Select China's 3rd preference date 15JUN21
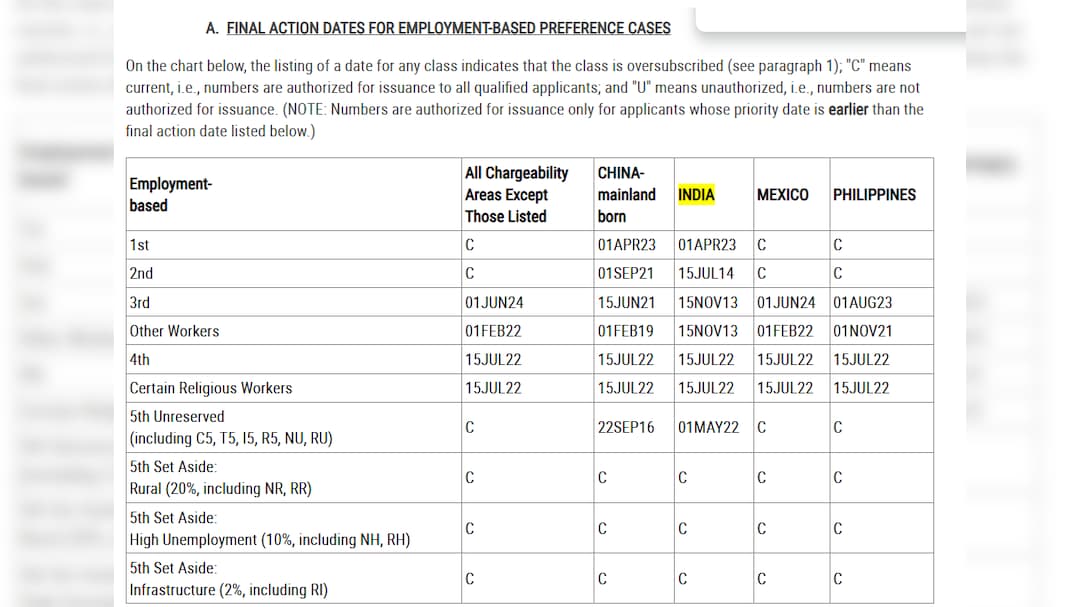The image size is (1080, 607). tap(626, 302)
